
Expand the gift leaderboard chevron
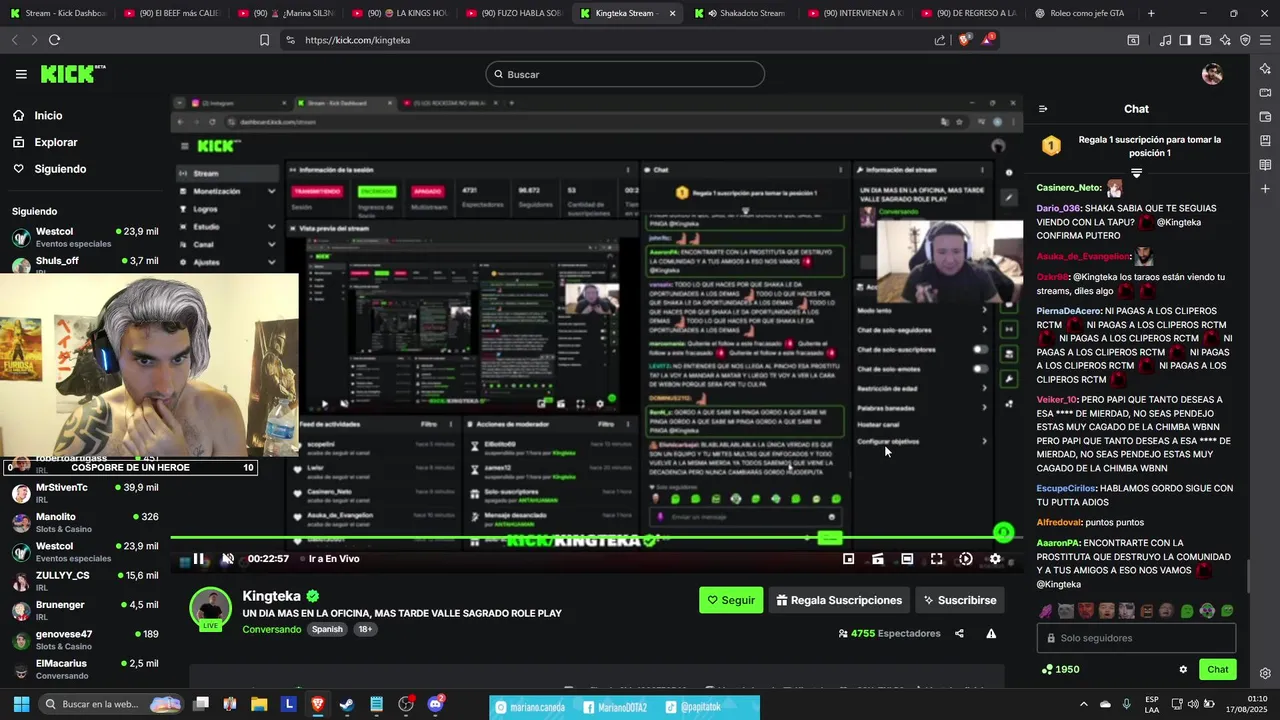[1136, 173]
